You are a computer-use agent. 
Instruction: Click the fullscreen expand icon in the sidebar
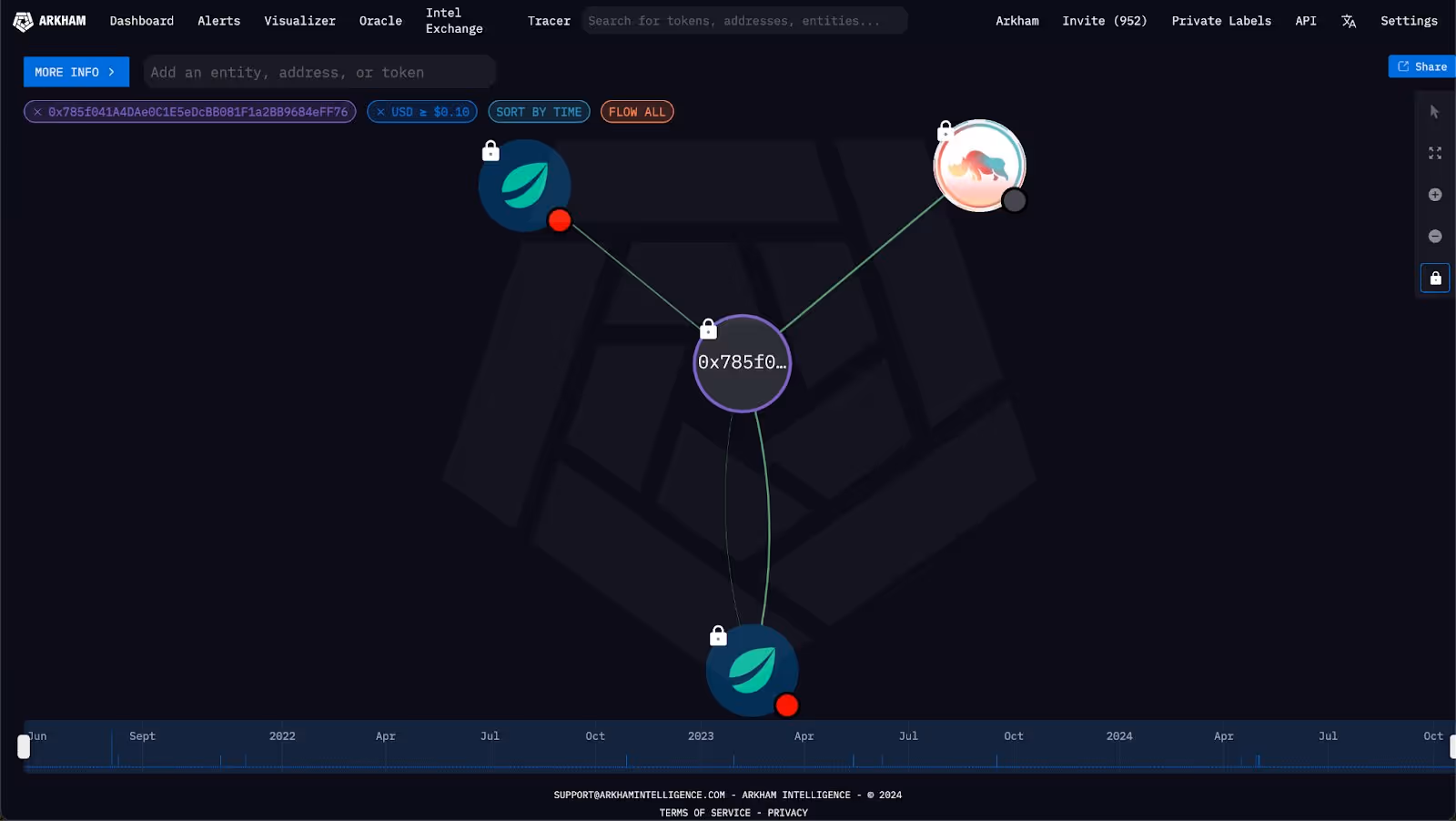(1434, 153)
